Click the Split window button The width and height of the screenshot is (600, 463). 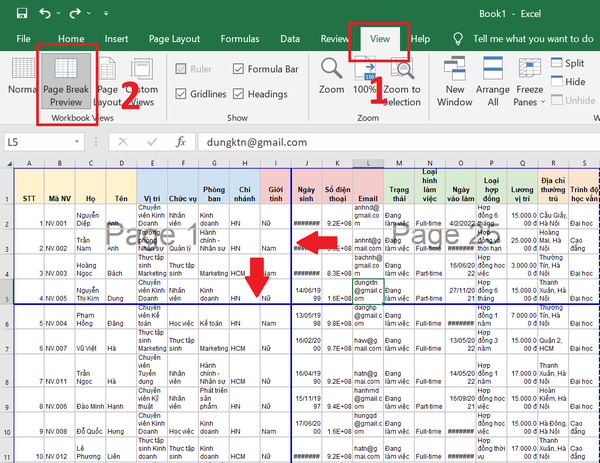tap(568, 63)
